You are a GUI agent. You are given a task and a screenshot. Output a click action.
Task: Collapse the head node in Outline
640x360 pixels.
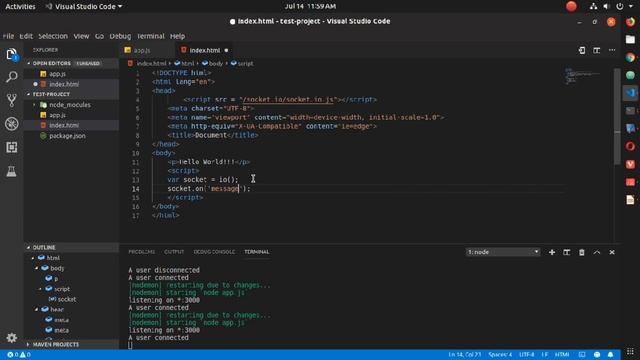[x=37, y=309]
